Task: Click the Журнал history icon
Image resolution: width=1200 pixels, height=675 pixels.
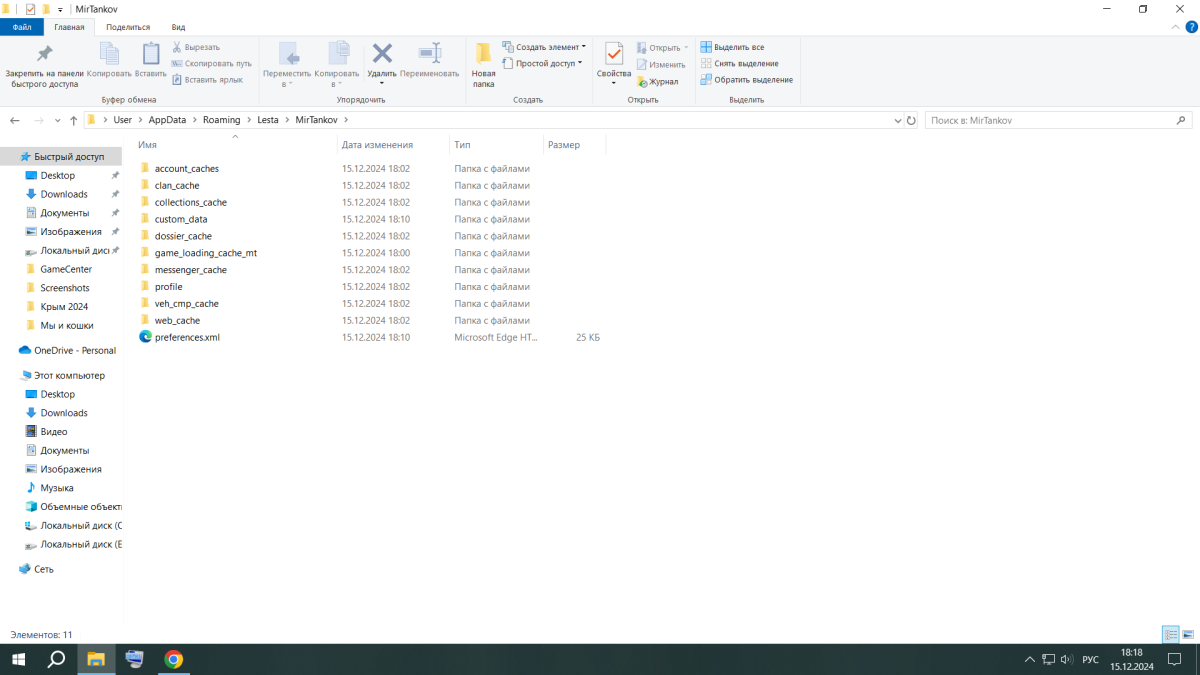Action: tap(642, 82)
